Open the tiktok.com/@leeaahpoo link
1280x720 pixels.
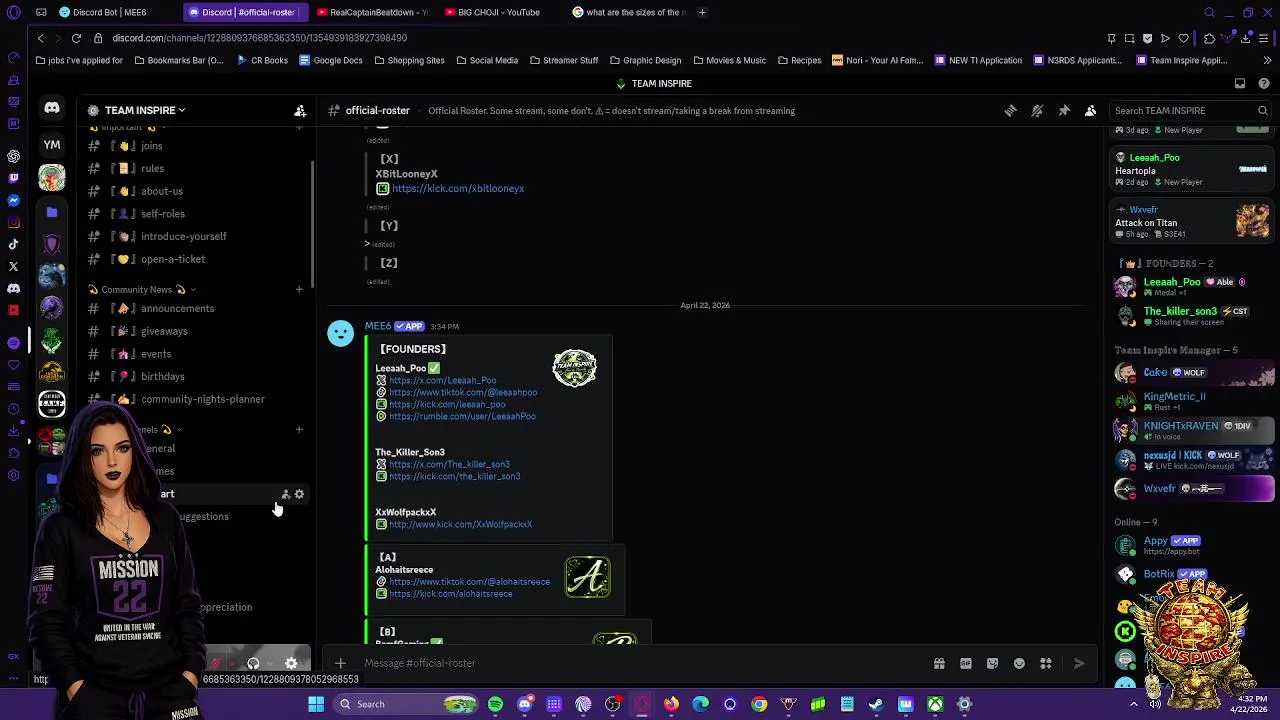pos(463,392)
